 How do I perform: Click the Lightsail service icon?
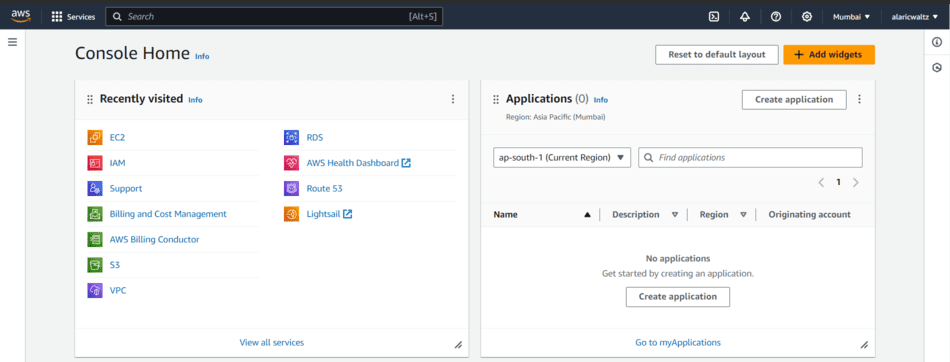pos(291,214)
